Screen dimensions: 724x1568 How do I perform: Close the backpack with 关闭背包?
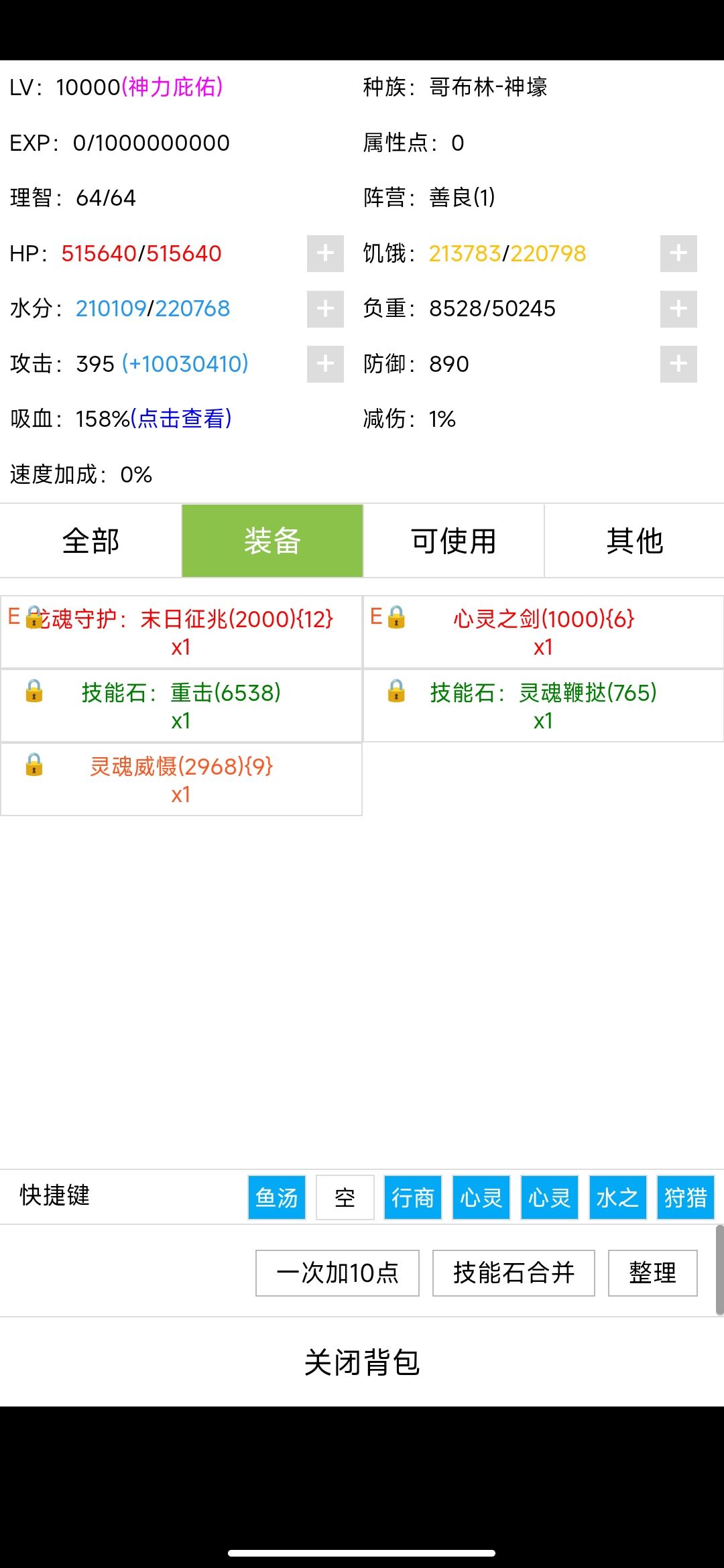[x=362, y=1362]
